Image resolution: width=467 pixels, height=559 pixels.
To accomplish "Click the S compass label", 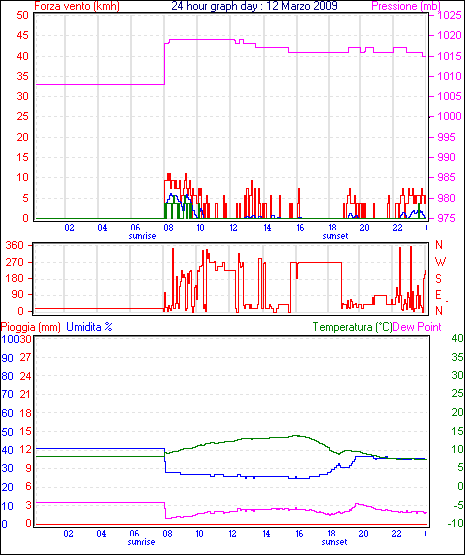I will (x=438, y=278).
